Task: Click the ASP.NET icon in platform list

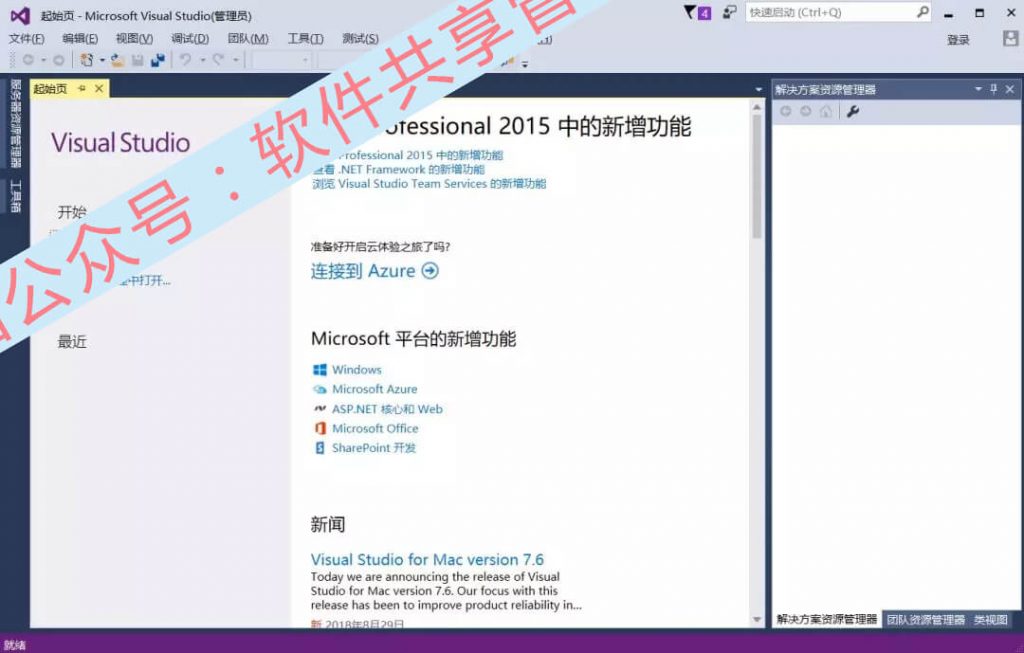Action: (x=319, y=409)
